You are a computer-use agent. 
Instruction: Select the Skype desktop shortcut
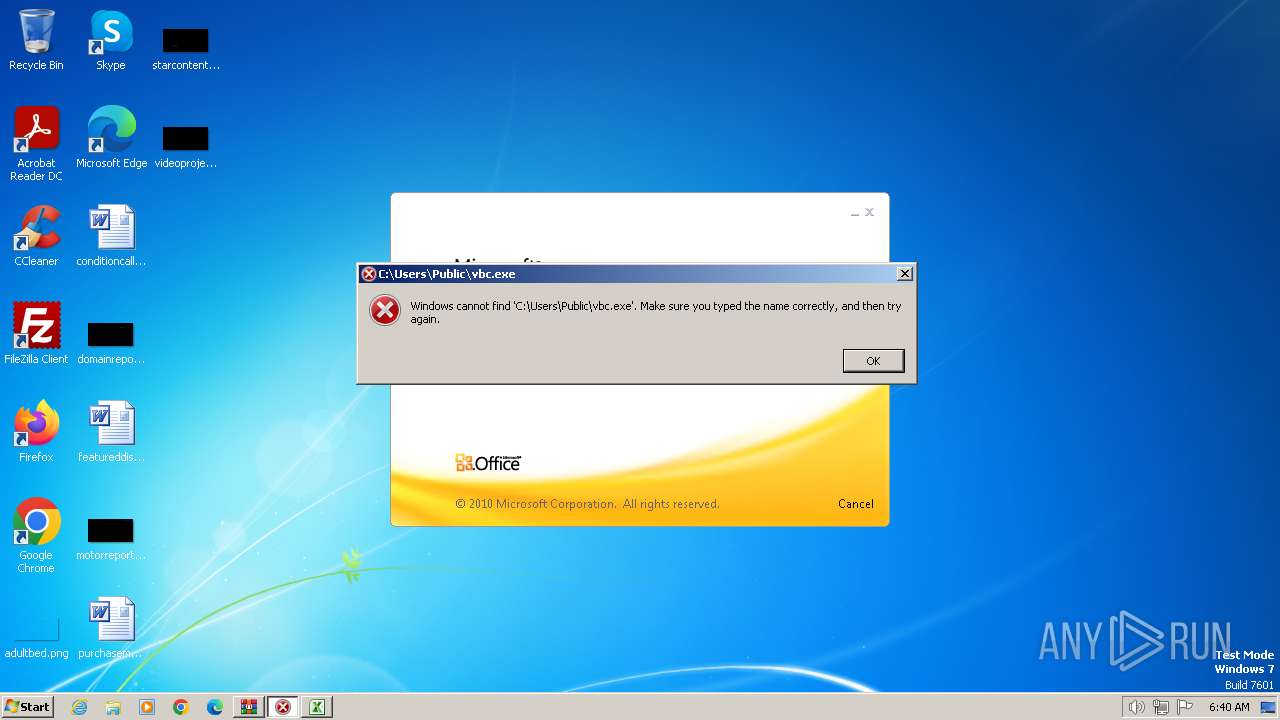[x=111, y=40]
